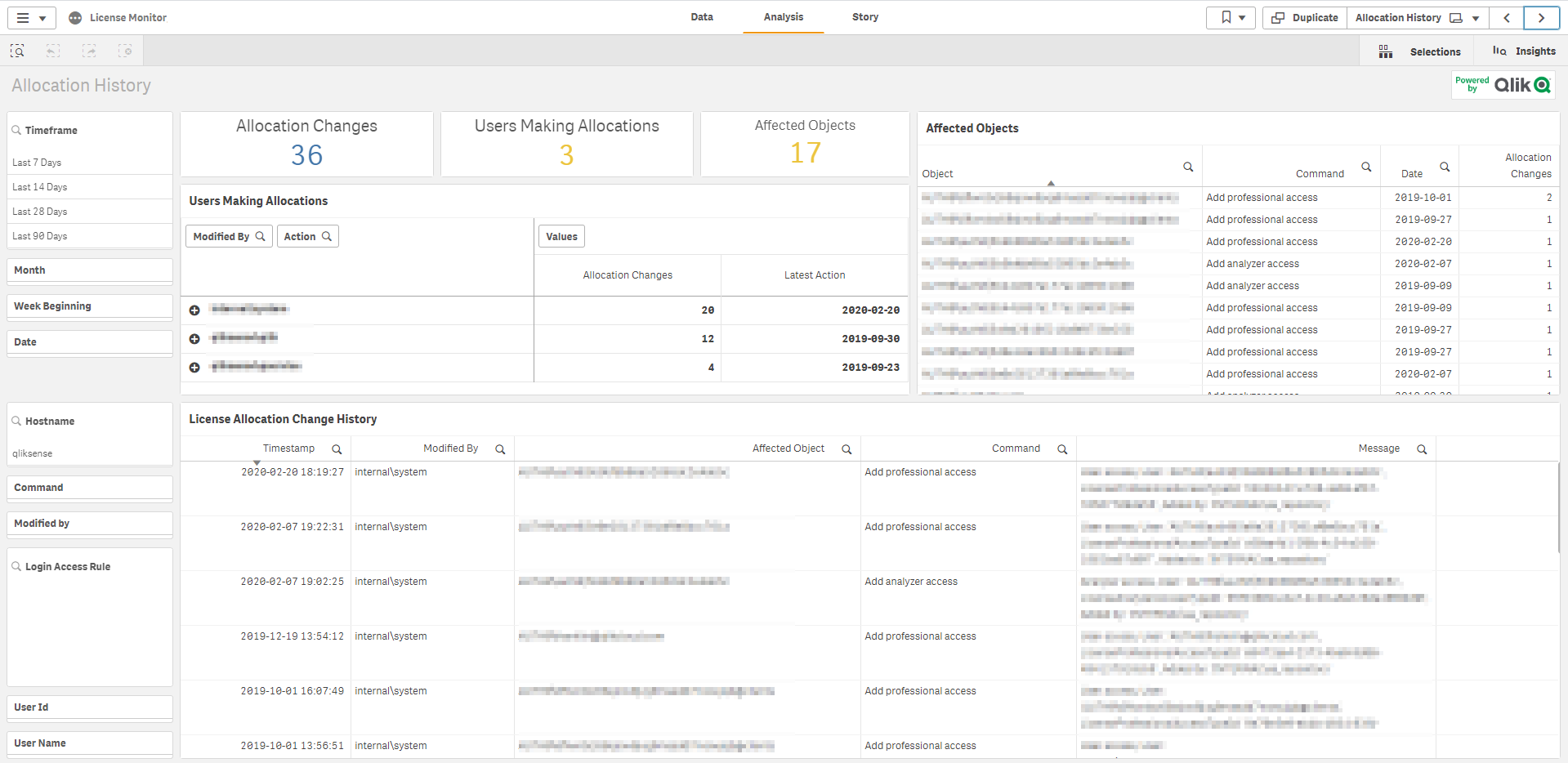Click the undo selection arrow icon
This screenshot has height=763, width=1568.
click(52, 50)
